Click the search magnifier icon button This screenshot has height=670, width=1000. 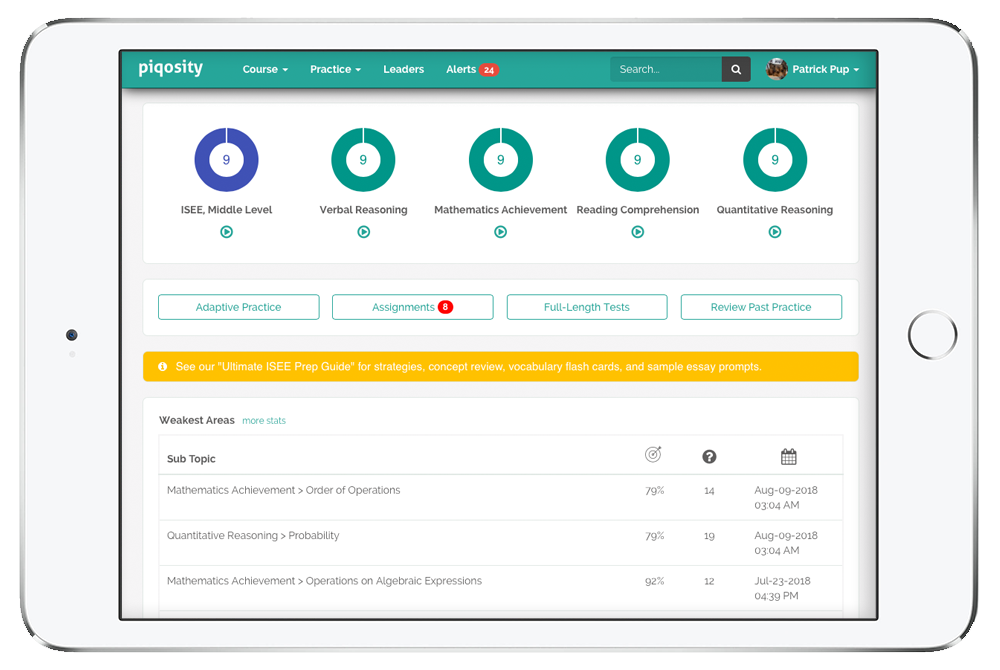pos(736,70)
